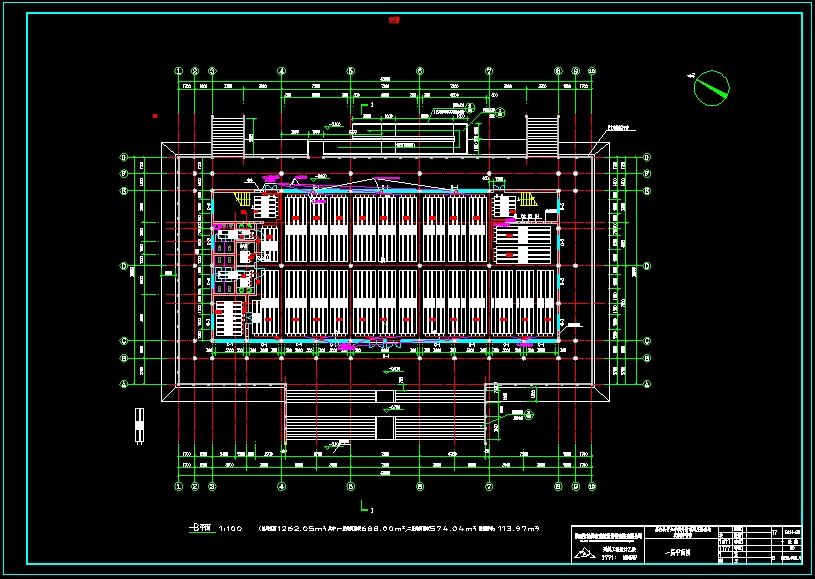Image resolution: width=815 pixels, height=579 pixels.
Task: Select the top overall dimension line
Action: click(x=385, y=84)
